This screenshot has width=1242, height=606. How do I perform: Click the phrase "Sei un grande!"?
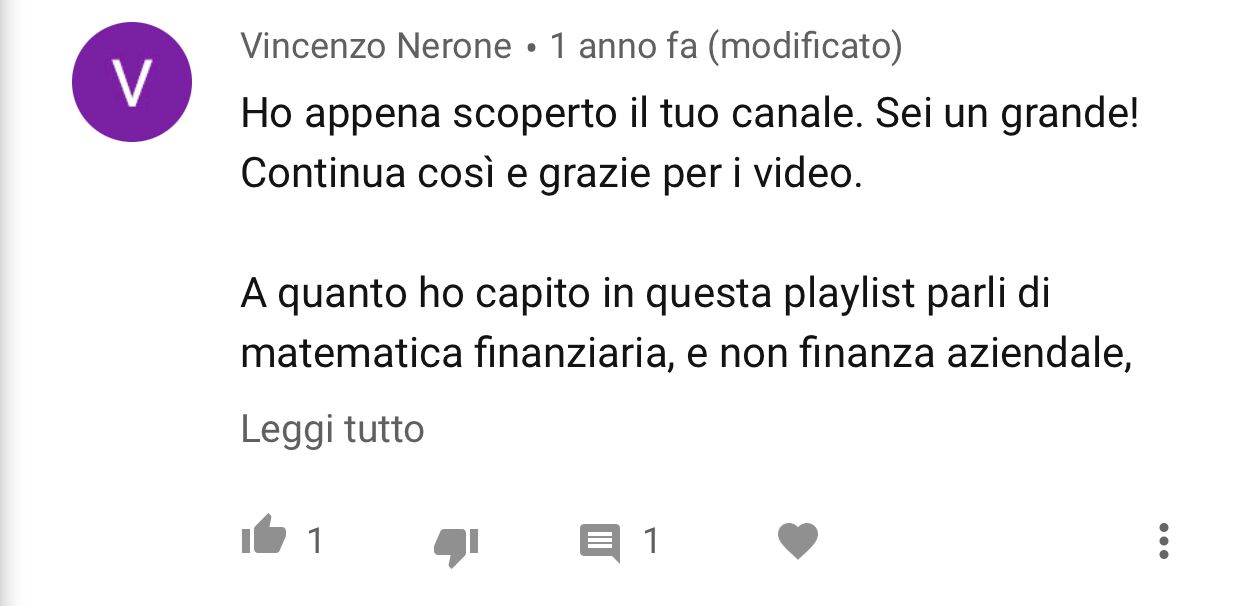coord(1008,117)
